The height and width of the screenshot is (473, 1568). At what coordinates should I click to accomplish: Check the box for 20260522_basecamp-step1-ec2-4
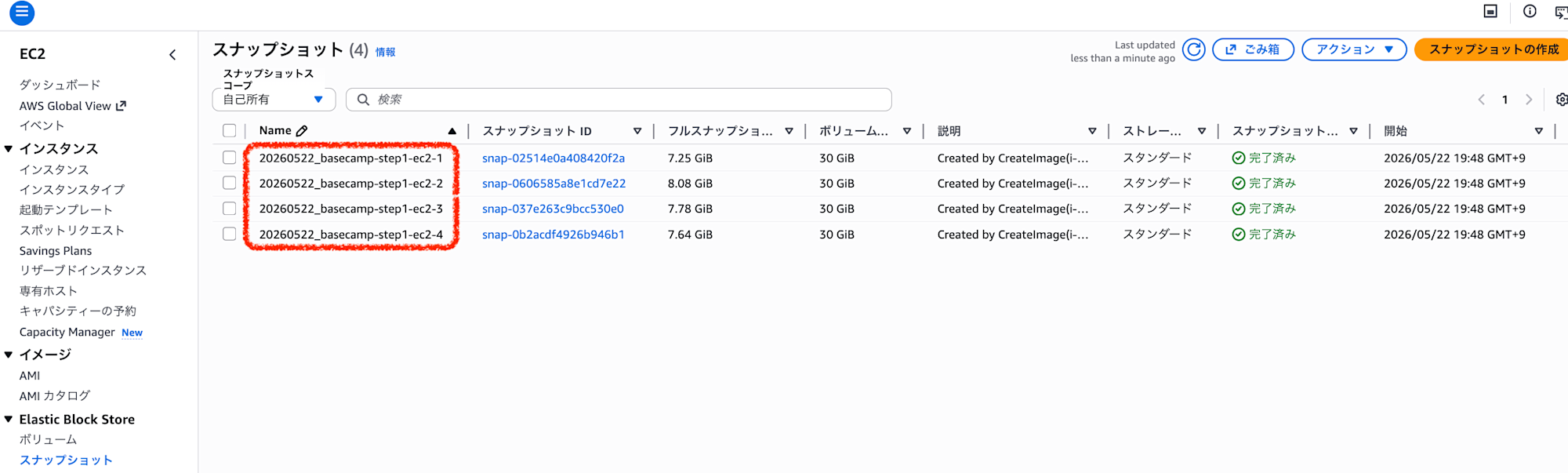229,234
